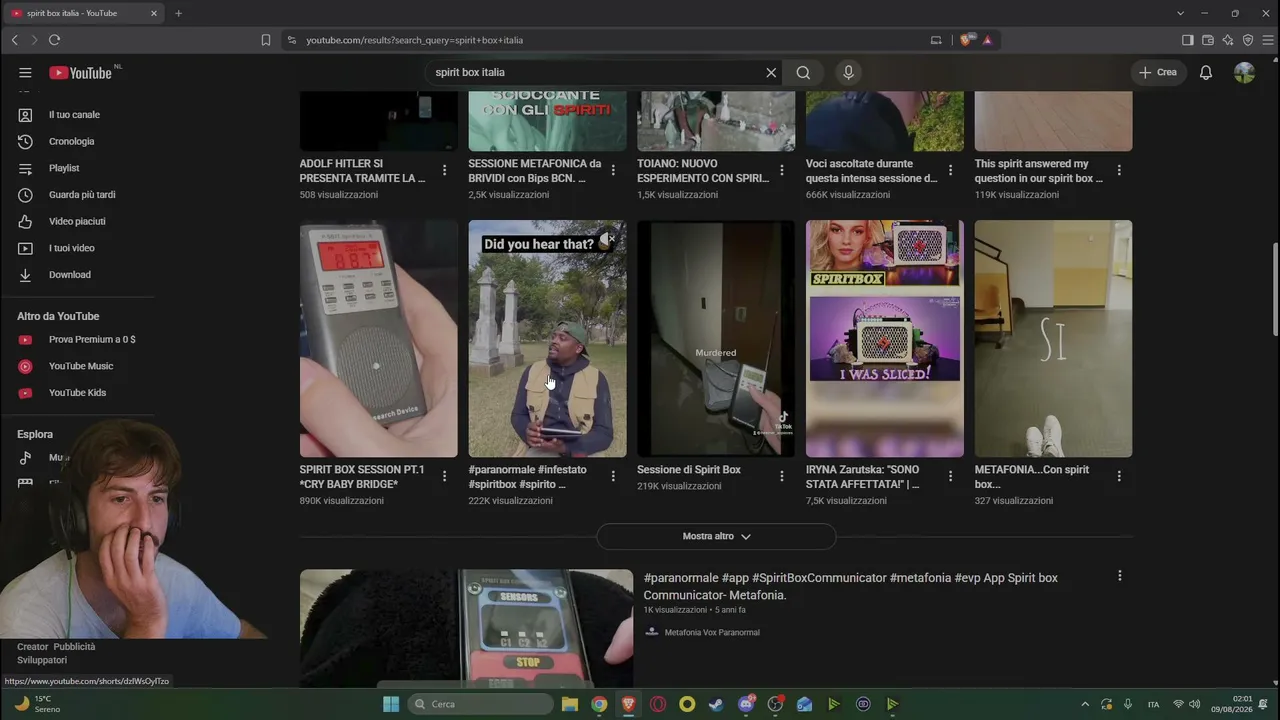Expand more shorts with 'Mostra altro'

coord(716,536)
